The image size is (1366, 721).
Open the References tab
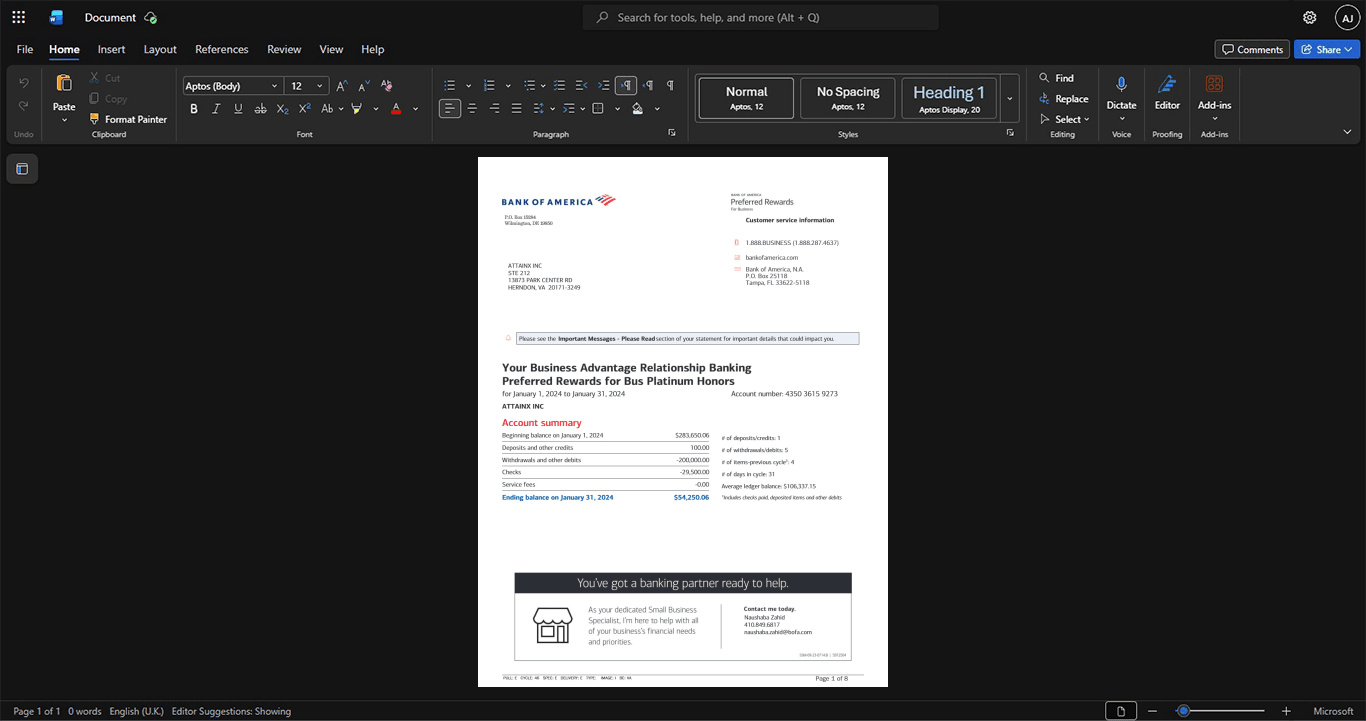pyautogui.click(x=221, y=49)
